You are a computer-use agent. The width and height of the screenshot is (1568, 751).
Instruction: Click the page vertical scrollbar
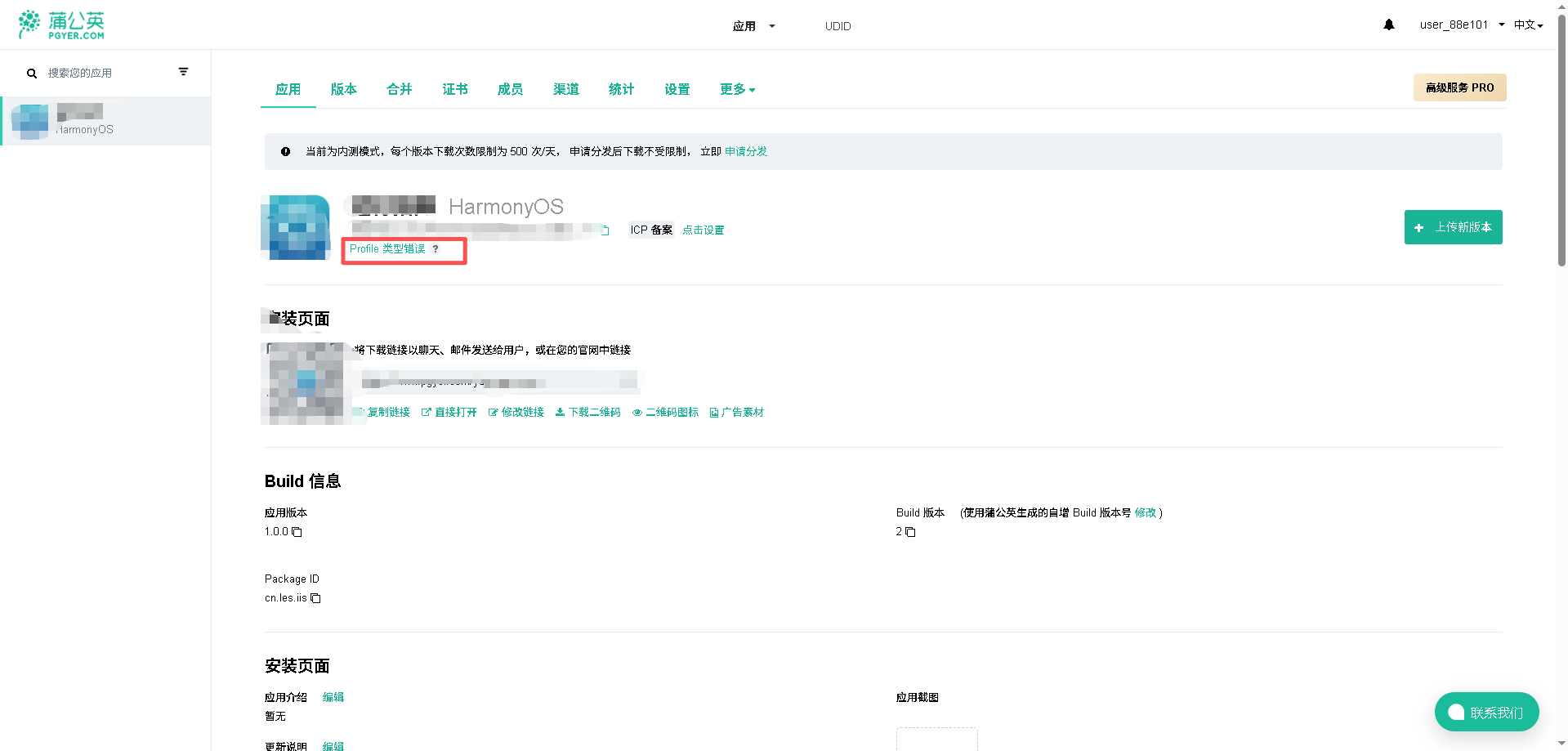click(1561, 139)
